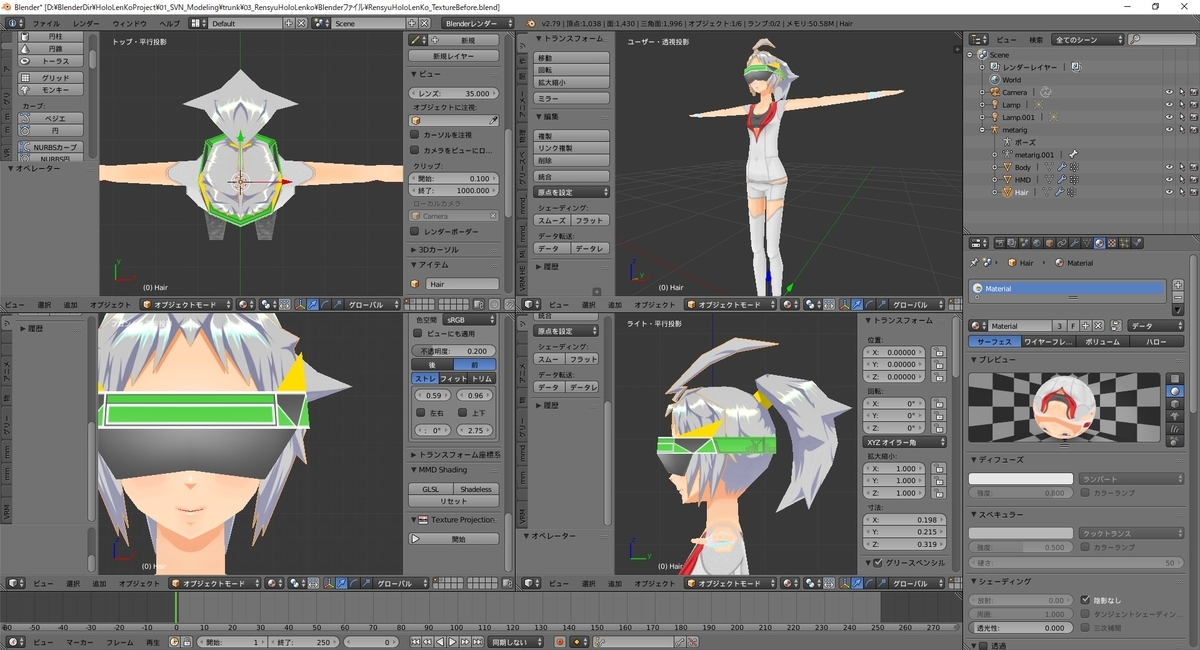
Task: Open the 全てのシーン outliner filter dropdown
Action: 1086,40
